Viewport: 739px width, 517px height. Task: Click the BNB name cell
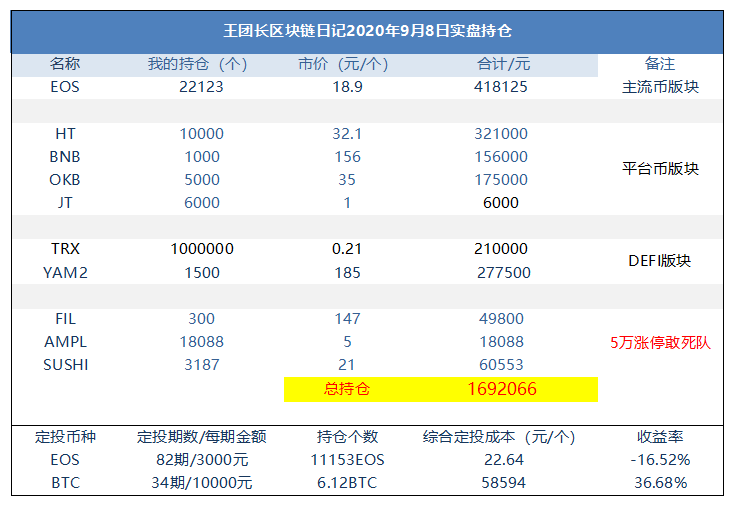[x=65, y=157]
